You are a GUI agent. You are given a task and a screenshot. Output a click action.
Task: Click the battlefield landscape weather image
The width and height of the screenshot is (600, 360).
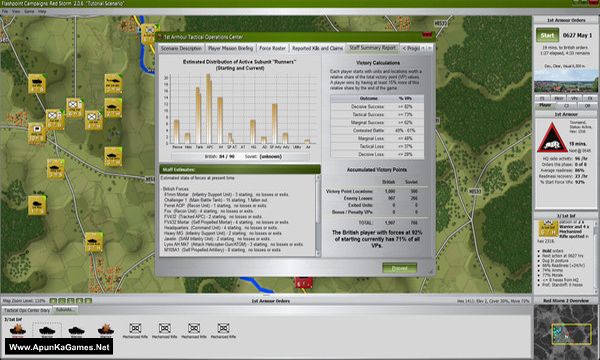click(x=566, y=81)
